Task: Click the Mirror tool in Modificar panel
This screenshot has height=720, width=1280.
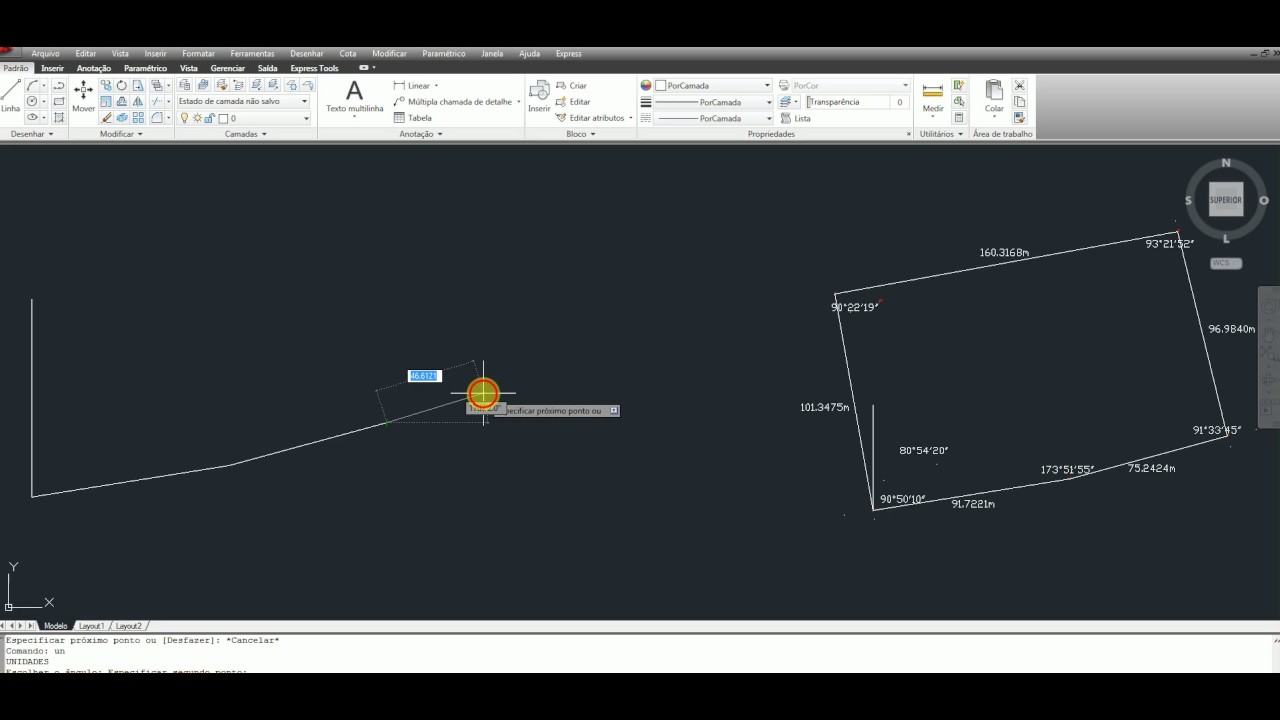Action: click(x=138, y=102)
